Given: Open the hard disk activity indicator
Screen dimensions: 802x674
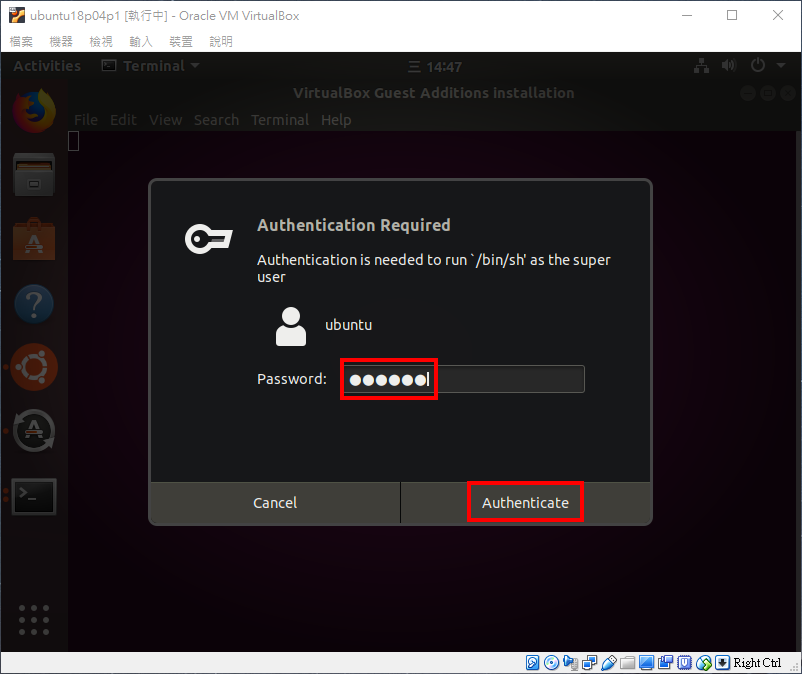Looking at the screenshot, I should 532,663.
